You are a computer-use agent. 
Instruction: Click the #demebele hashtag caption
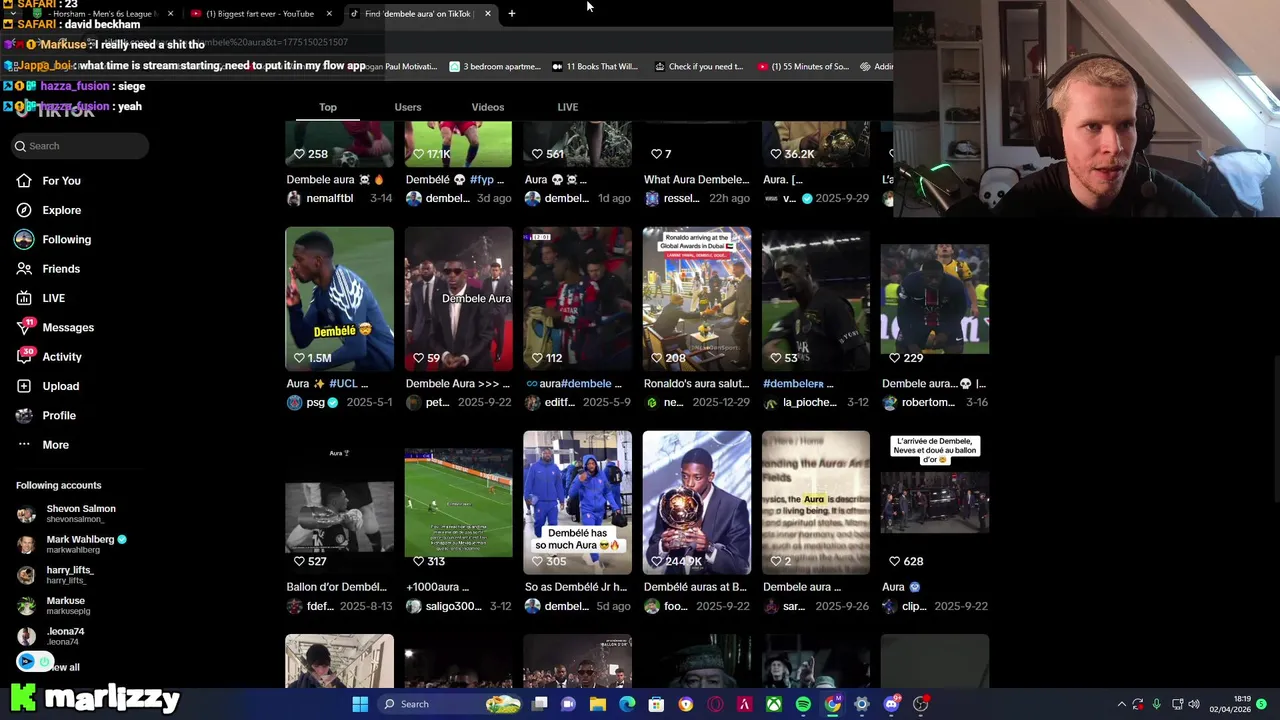(x=793, y=384)
